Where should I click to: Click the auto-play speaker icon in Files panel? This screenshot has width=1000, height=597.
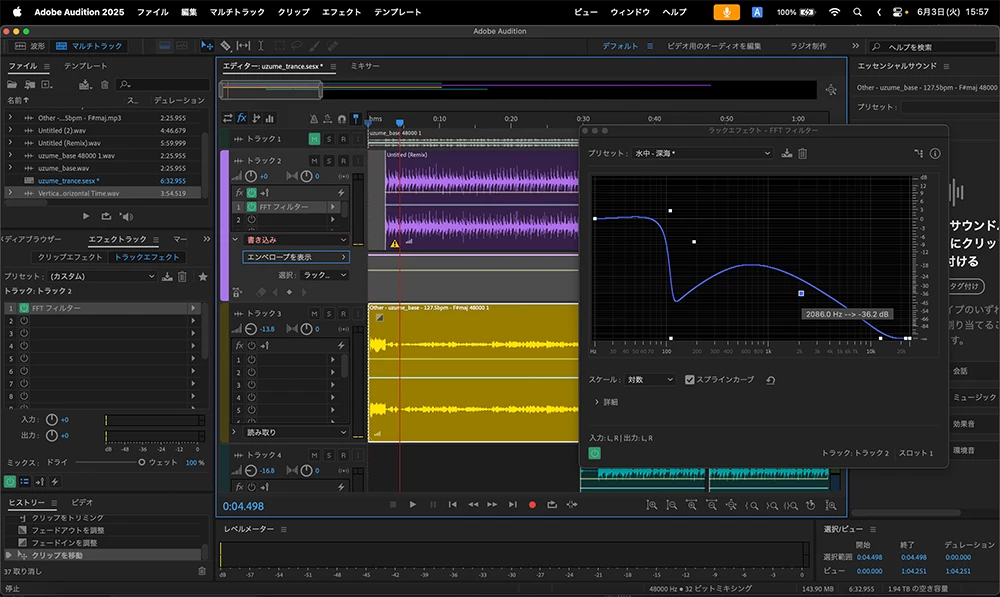[x=127, y=217]
